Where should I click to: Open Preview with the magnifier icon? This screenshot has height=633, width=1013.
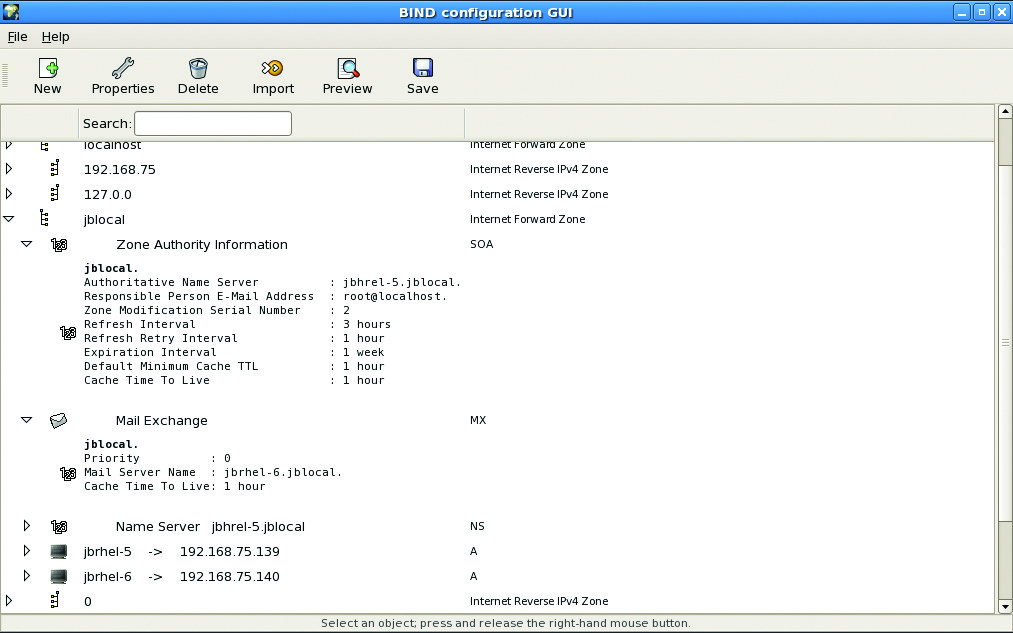347,69
